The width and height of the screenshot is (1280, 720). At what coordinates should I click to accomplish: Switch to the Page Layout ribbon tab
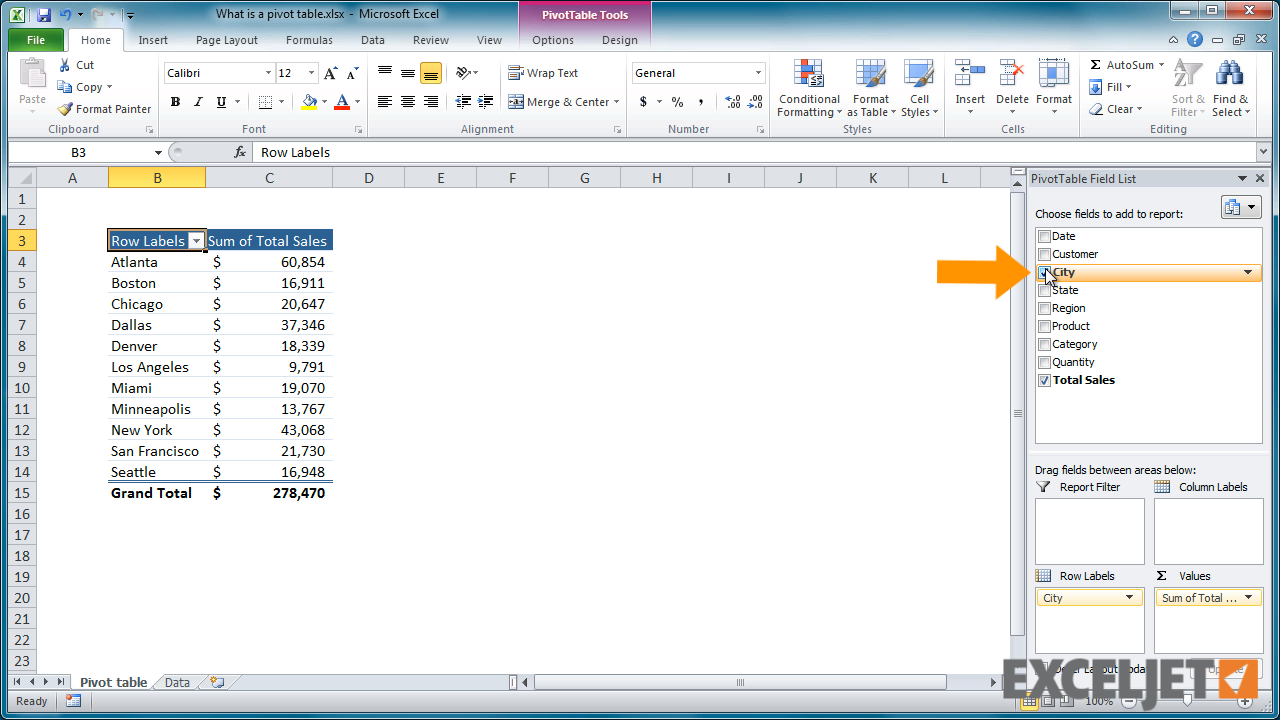pos(227,39)
